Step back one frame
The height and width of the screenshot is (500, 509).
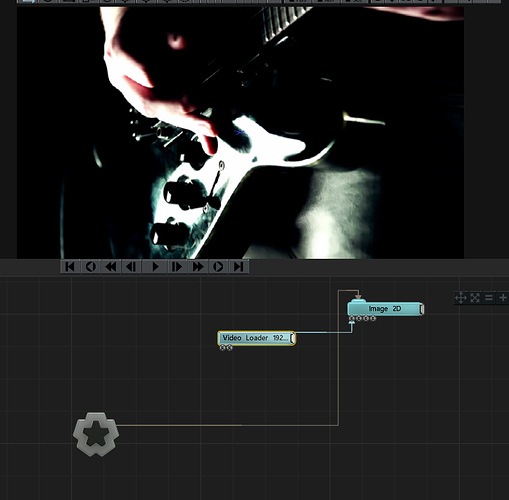(x=131, y=267)
